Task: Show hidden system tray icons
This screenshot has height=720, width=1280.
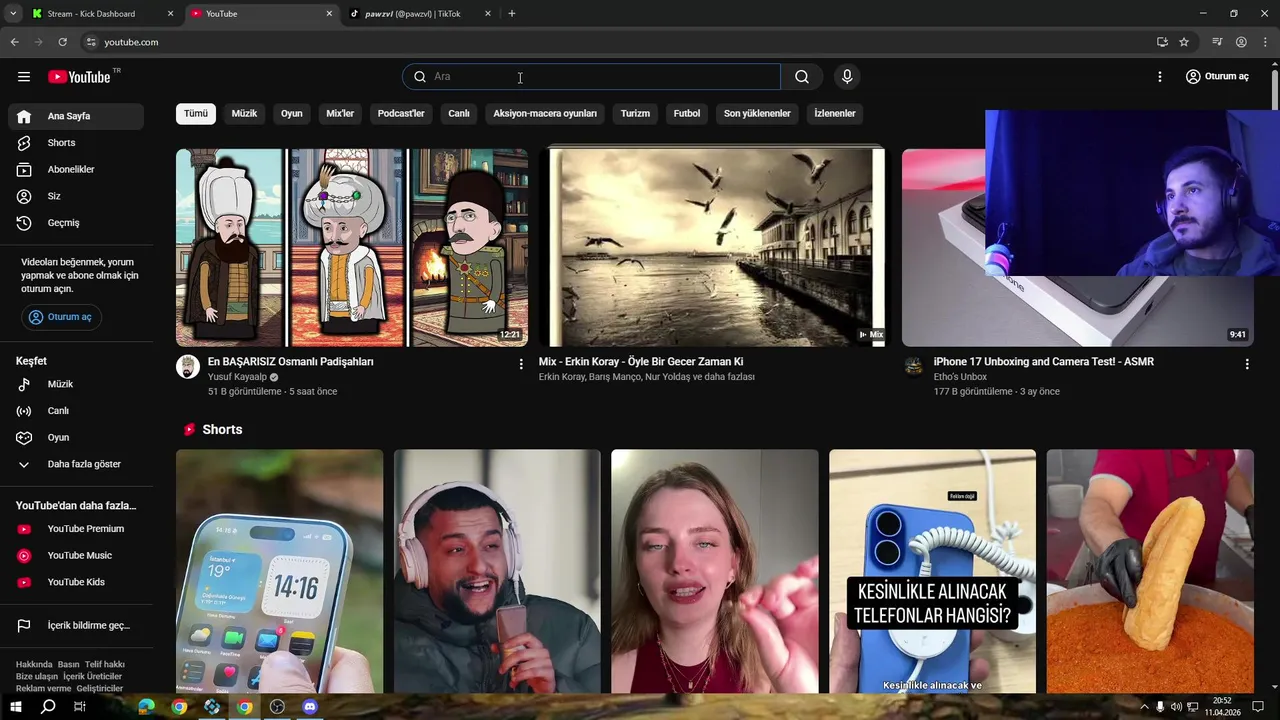Action: (1144, 707)
